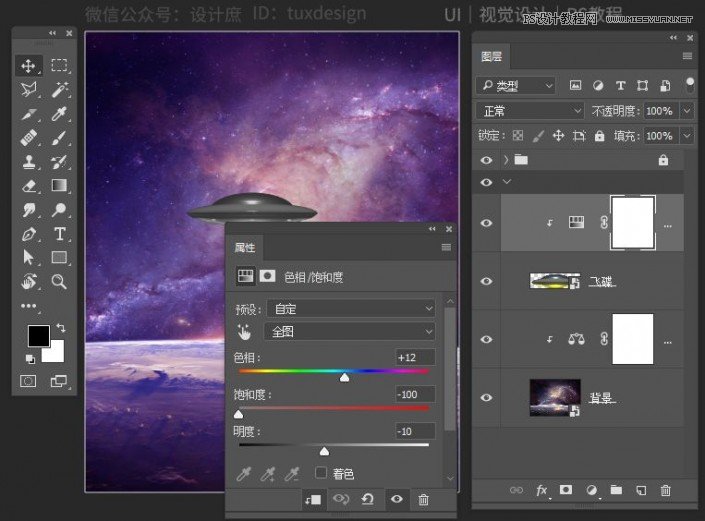Delete this adjustment layer trash icon
705x521 pixels.
424,499
